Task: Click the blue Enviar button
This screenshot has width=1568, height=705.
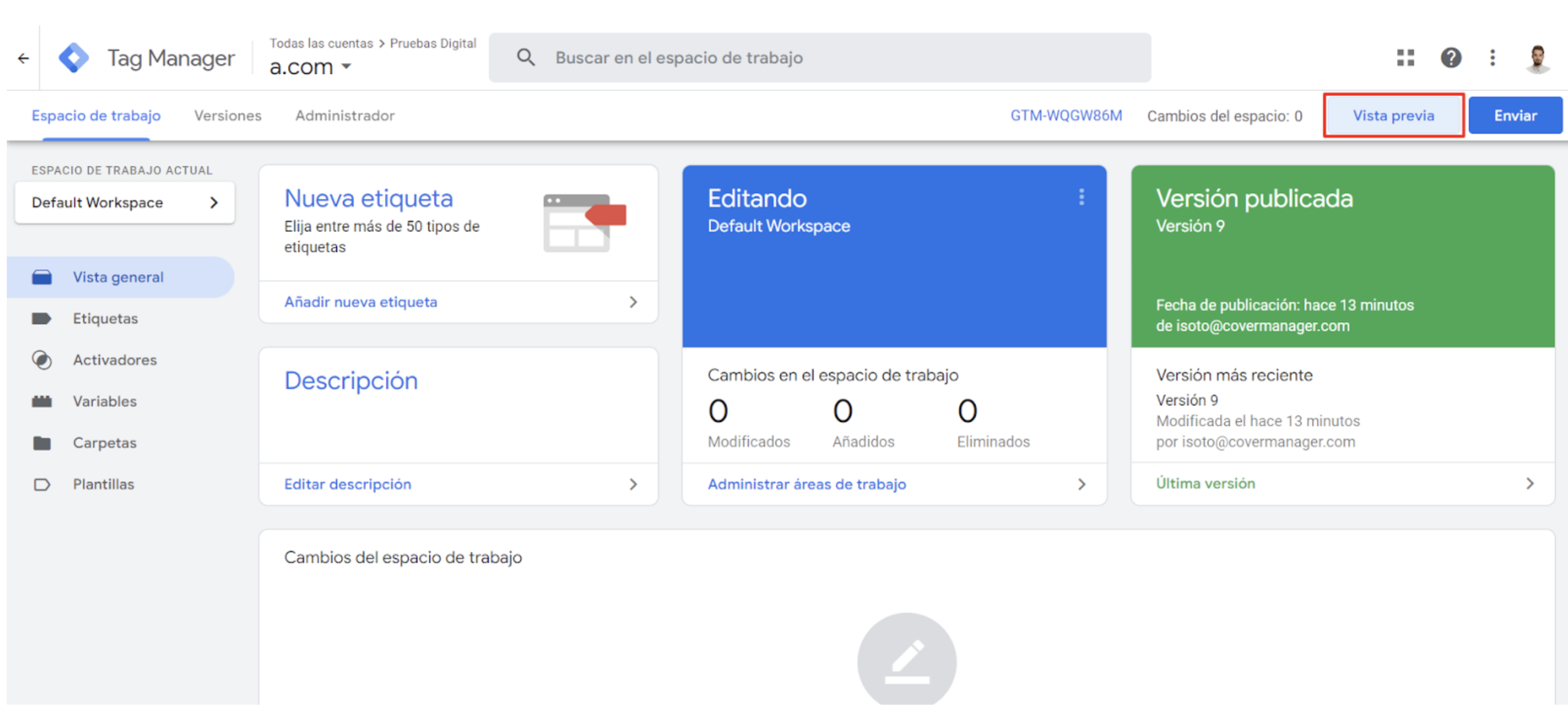Action: pos(1515,116)
